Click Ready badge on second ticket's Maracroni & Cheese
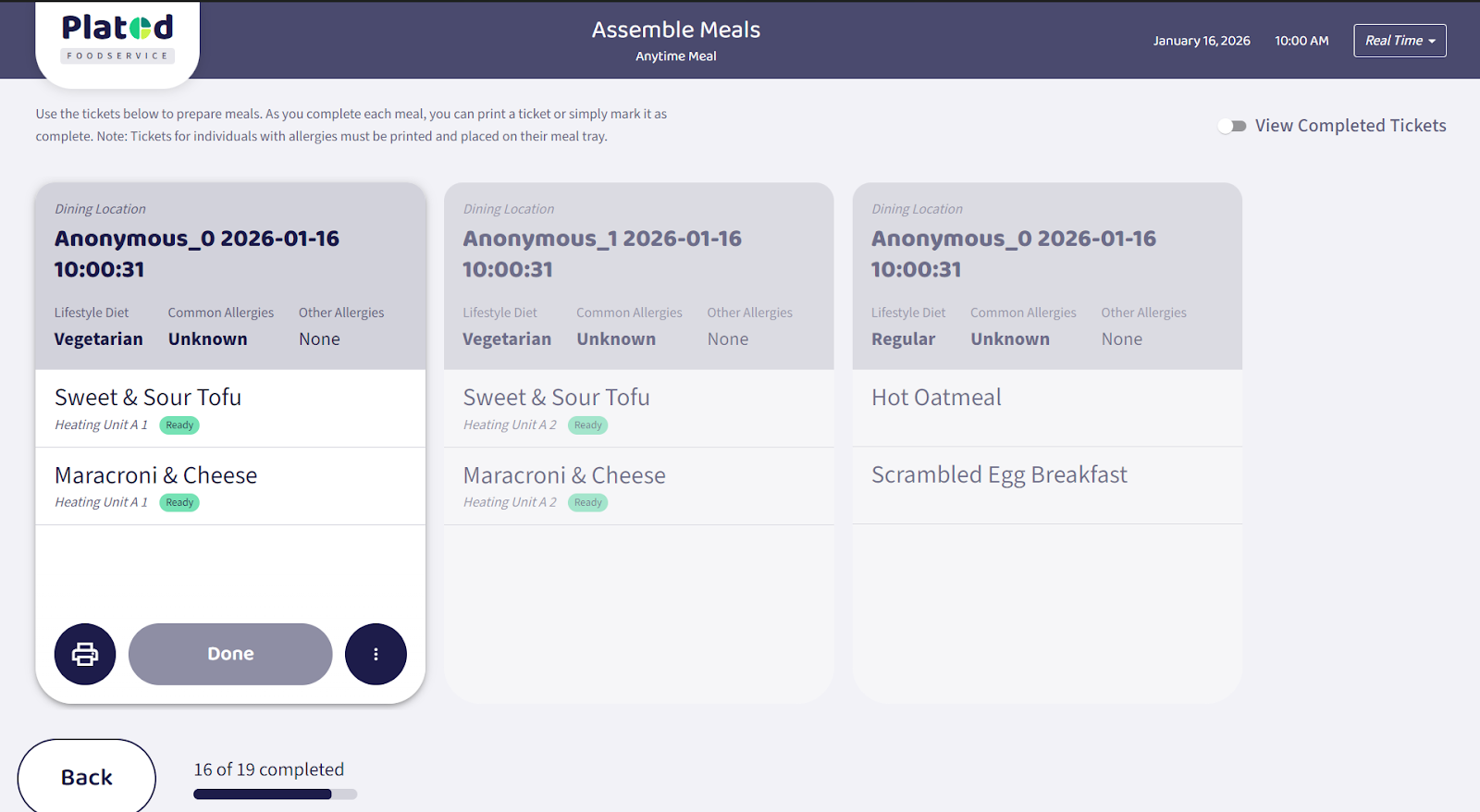Image resolution: width=1480 pixels, height=812 pixels. (587, 503)
